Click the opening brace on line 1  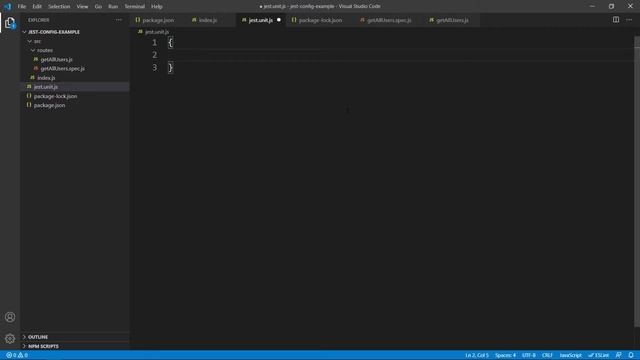coord(170,42)
